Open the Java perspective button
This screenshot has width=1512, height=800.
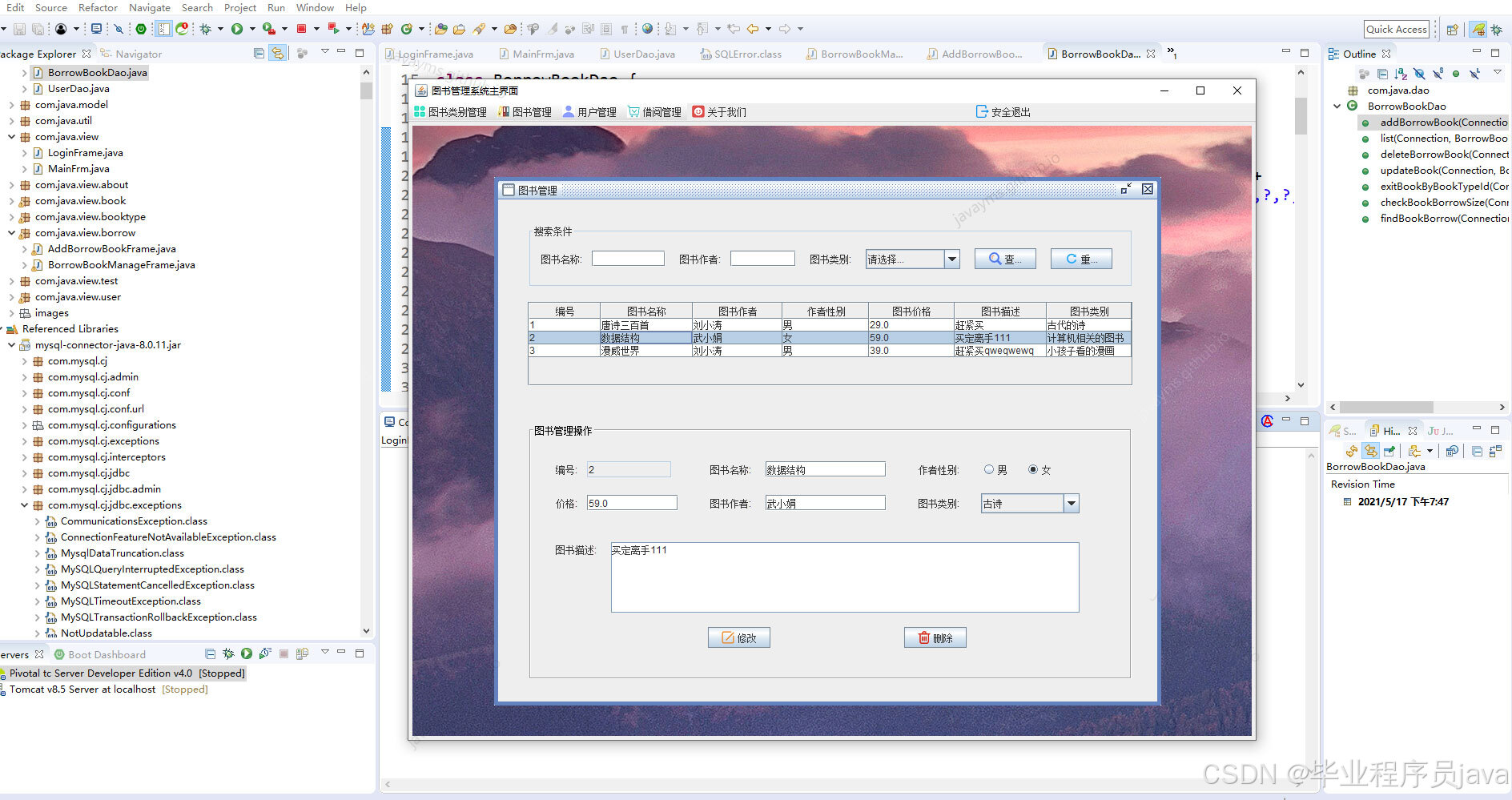coord(1478,30)
